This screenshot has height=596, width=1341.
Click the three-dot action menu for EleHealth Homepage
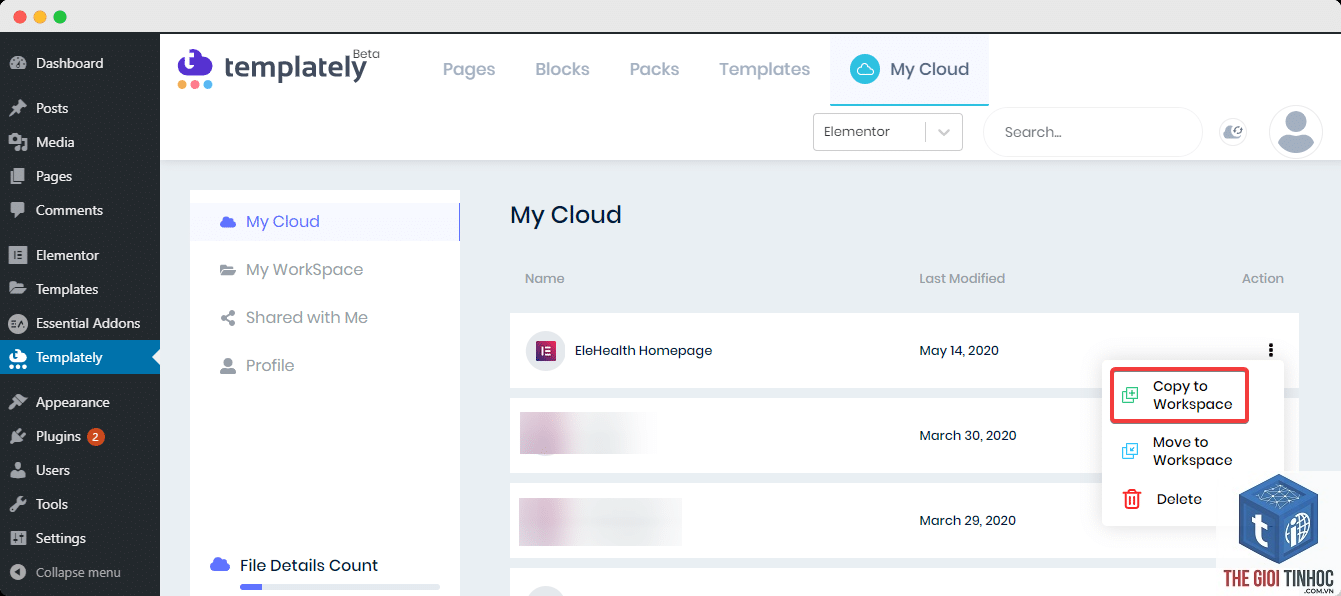click(1271, 350)
